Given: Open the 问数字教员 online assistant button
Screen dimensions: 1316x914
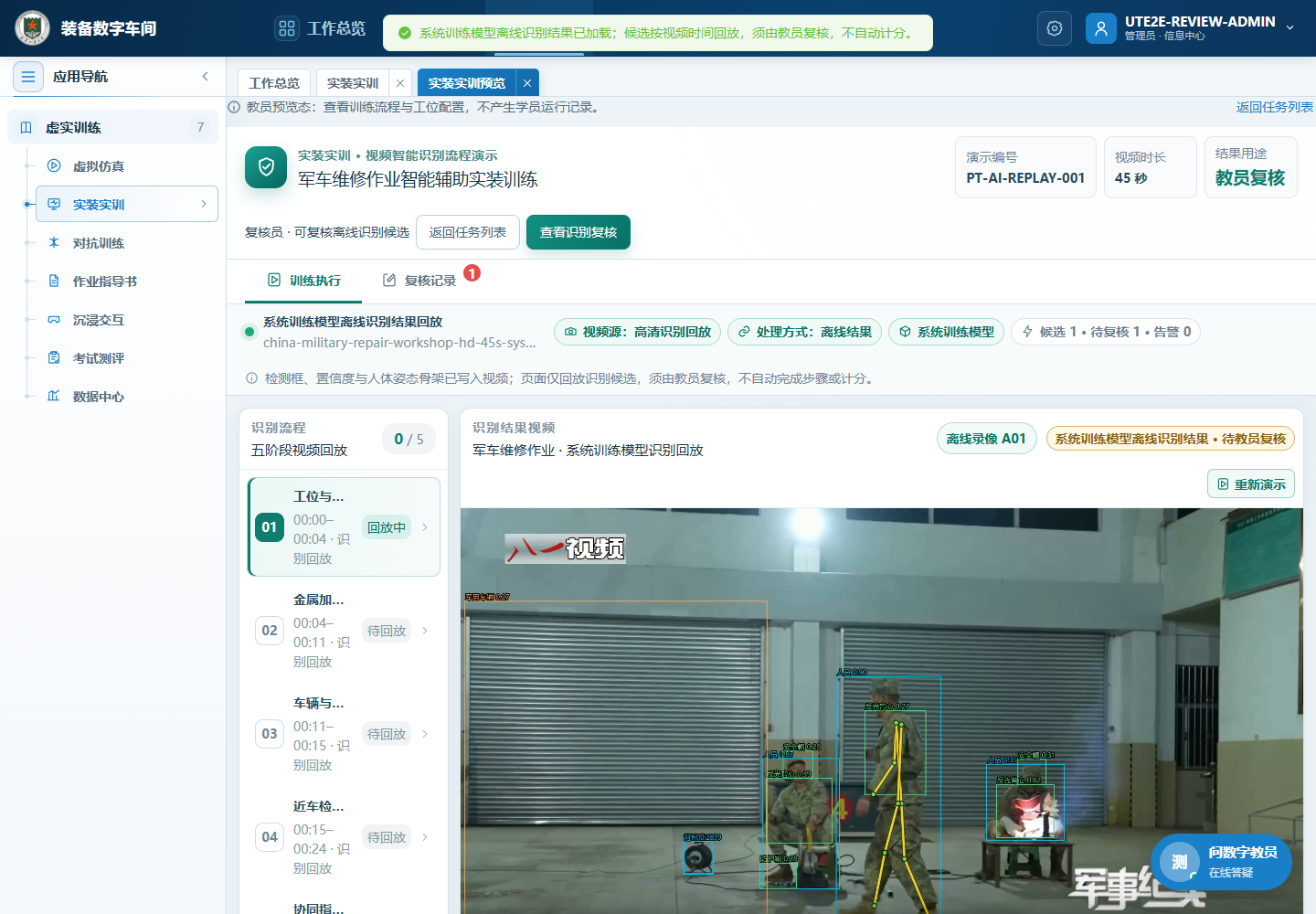Looking at the screenshot, I should [x=1221, y=862].
